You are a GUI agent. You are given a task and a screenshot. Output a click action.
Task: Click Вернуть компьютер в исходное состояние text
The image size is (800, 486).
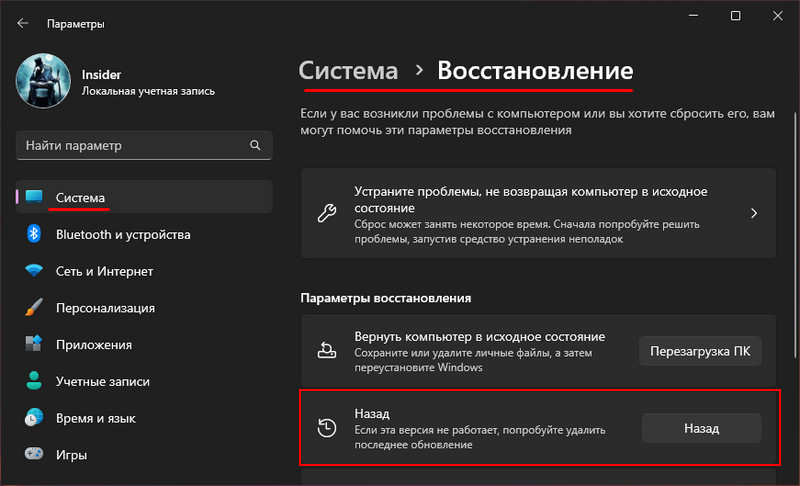pos(480,337)
